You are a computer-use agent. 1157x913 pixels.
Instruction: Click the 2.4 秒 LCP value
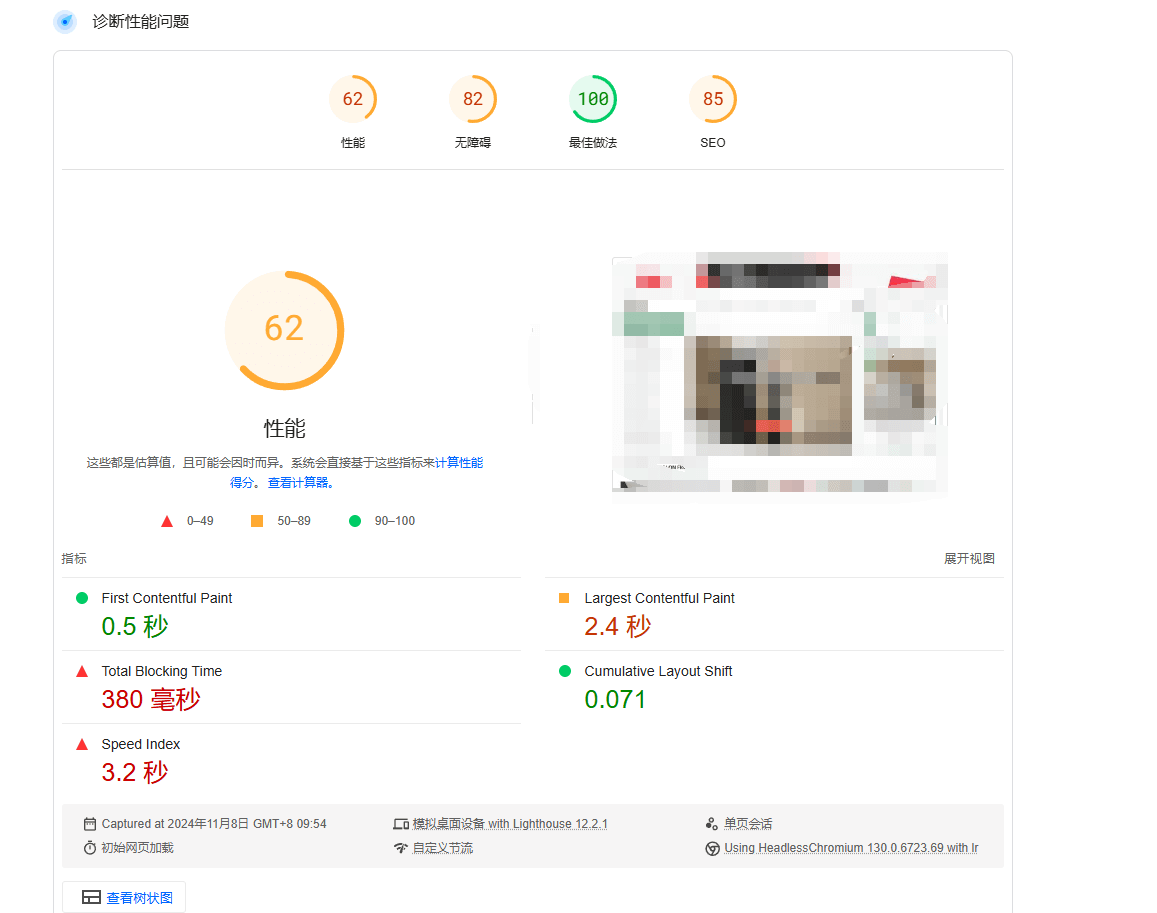618,627
